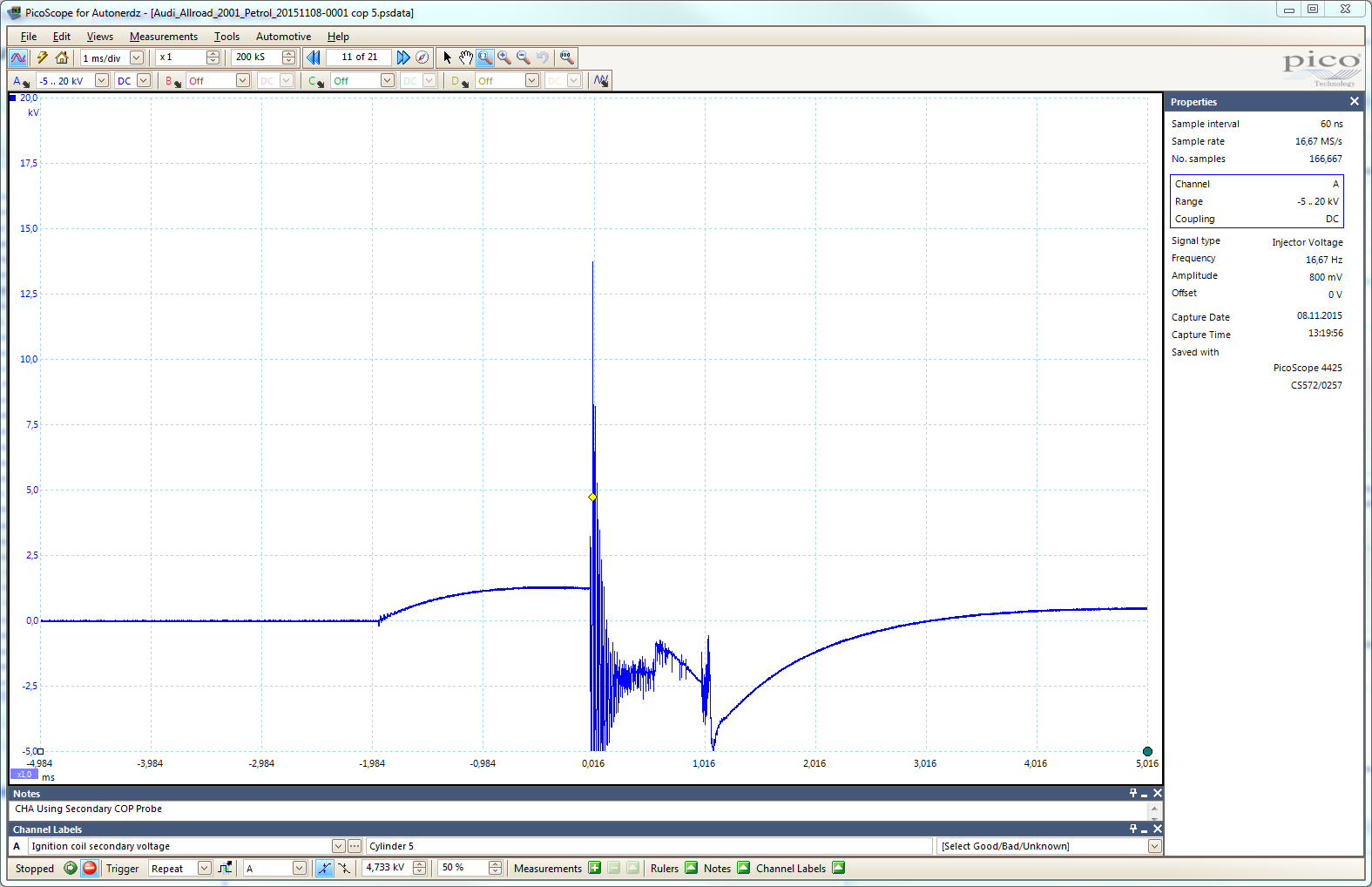This screenshot has height=887, width=1372.
Task: Adjust the 200 kS samples stepper
Action: (288, 58)
